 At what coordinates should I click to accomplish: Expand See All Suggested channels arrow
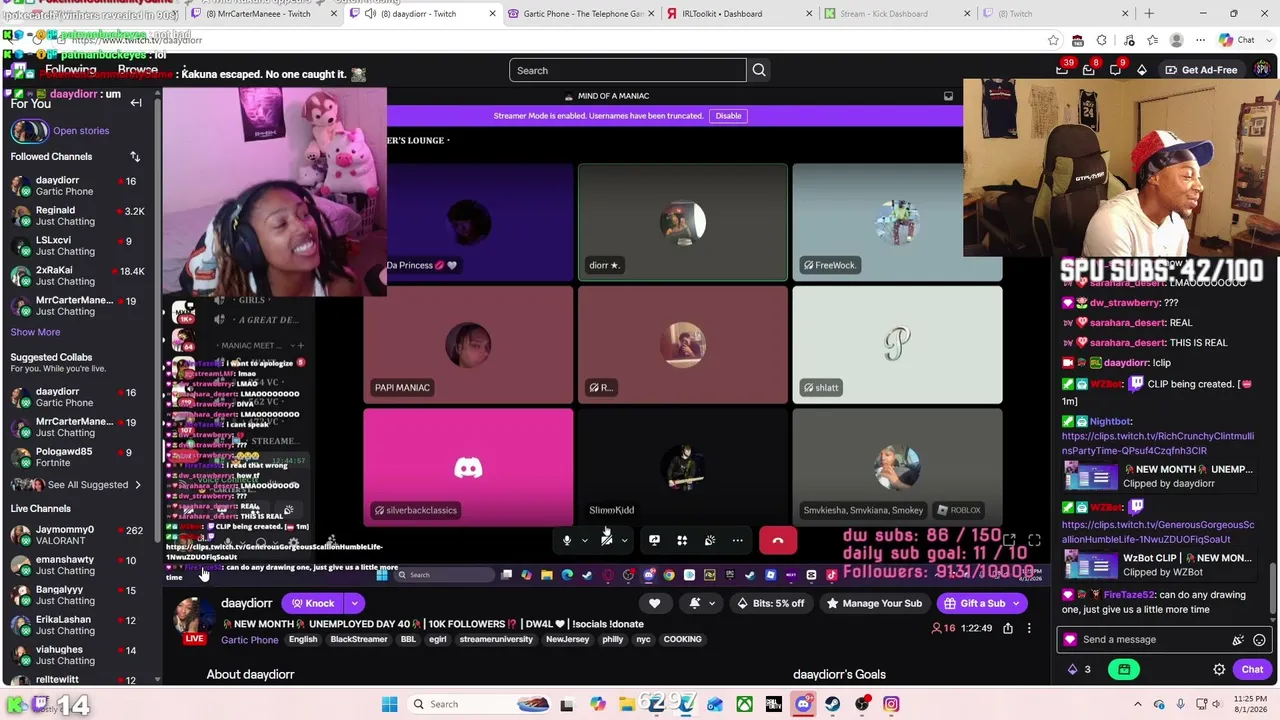[137, 485]
